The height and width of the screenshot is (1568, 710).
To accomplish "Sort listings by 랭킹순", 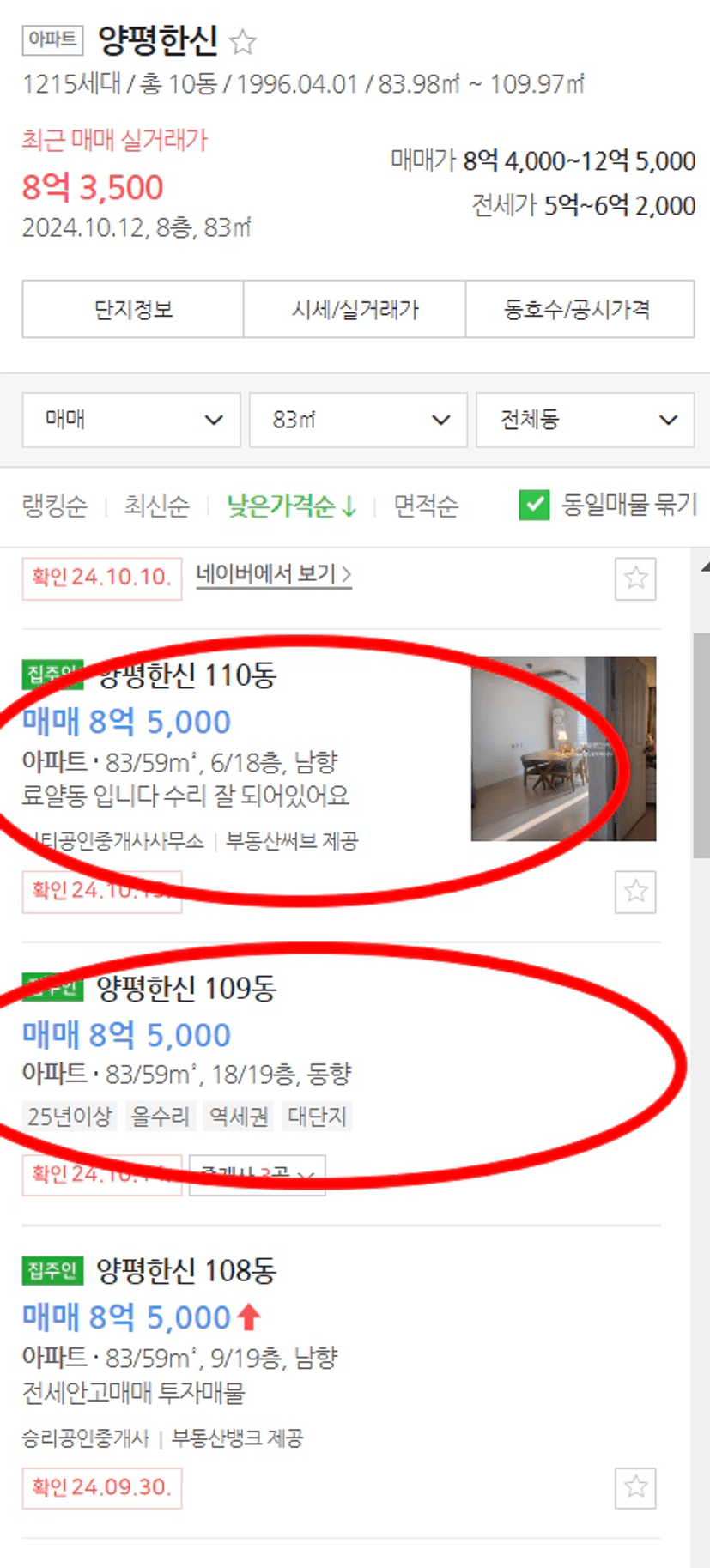I will pyautogui.click(x=55, y=506).
